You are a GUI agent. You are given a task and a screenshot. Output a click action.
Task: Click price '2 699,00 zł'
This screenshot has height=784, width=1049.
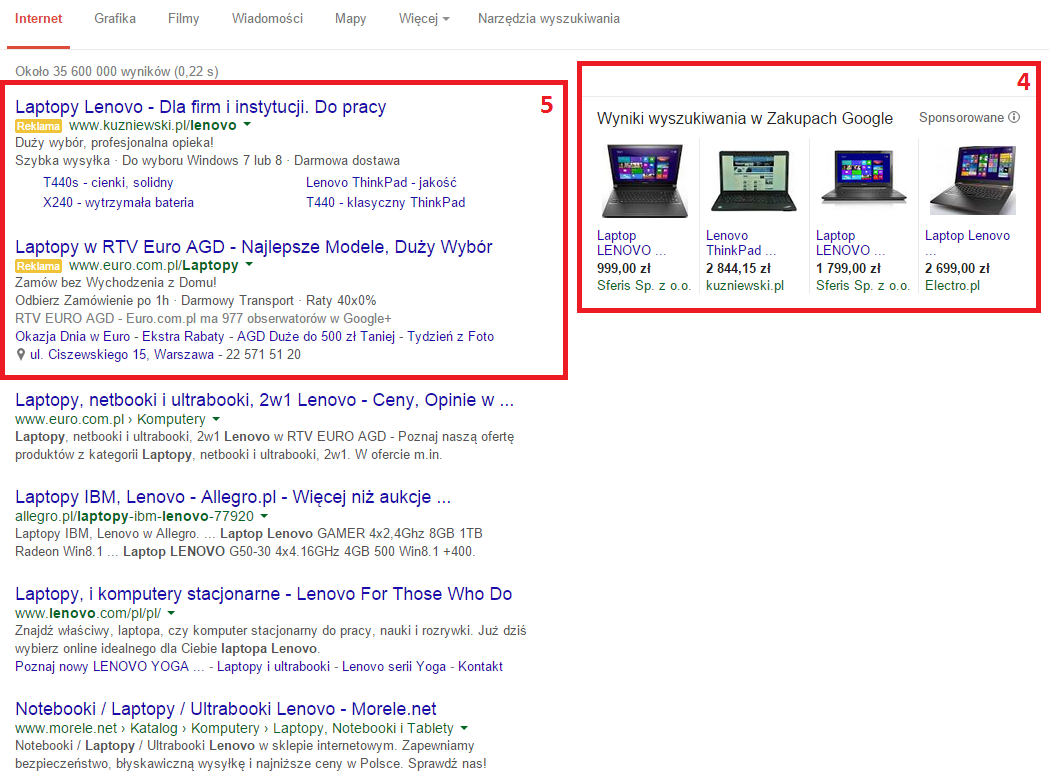(x=957, y=268)
